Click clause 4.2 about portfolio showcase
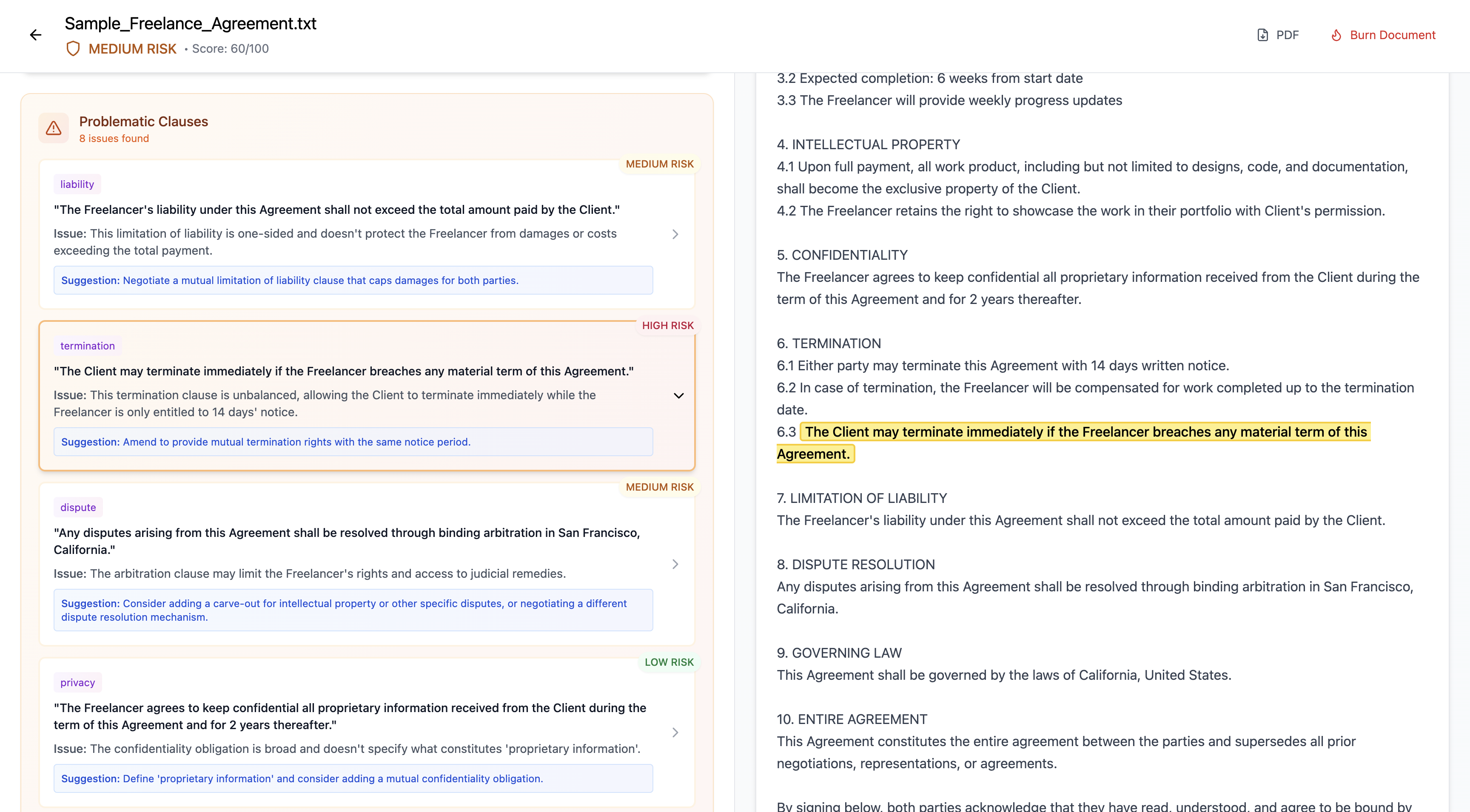This screenshot has width=1470, height=812. coord(1081,210)
